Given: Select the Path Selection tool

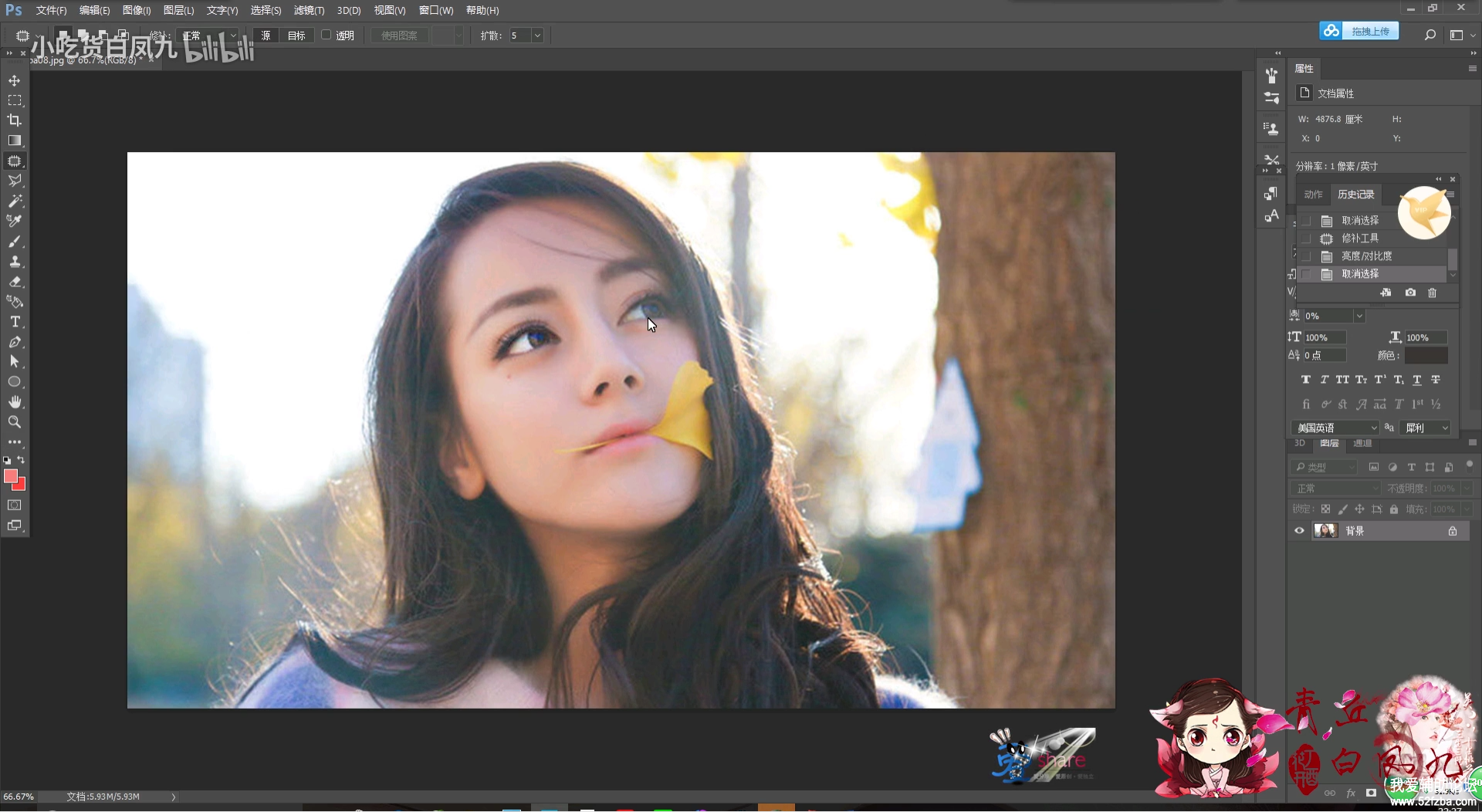Looking at the screenshot, I should coord(15,362).
